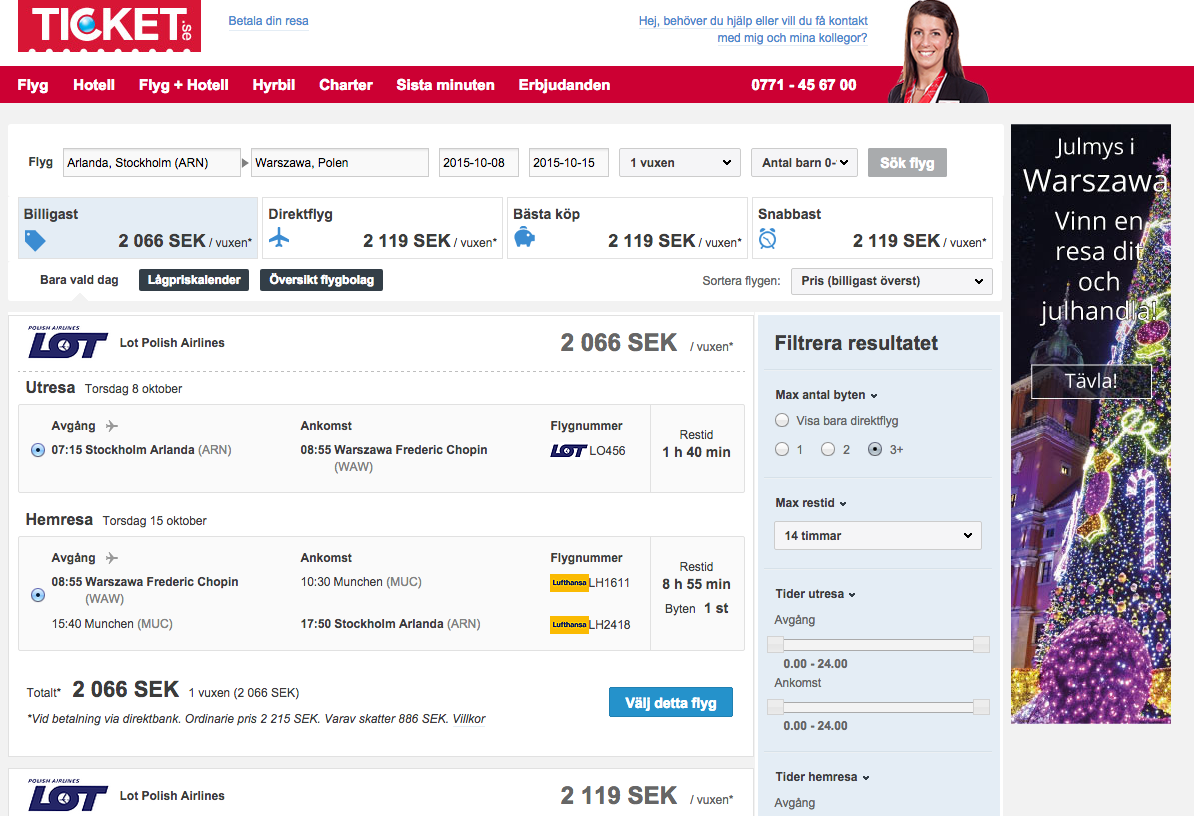The width and height of the screenshot is (1194, 816).
Task: Click the Ticket.se logo
Action: [x=110, y=25]
